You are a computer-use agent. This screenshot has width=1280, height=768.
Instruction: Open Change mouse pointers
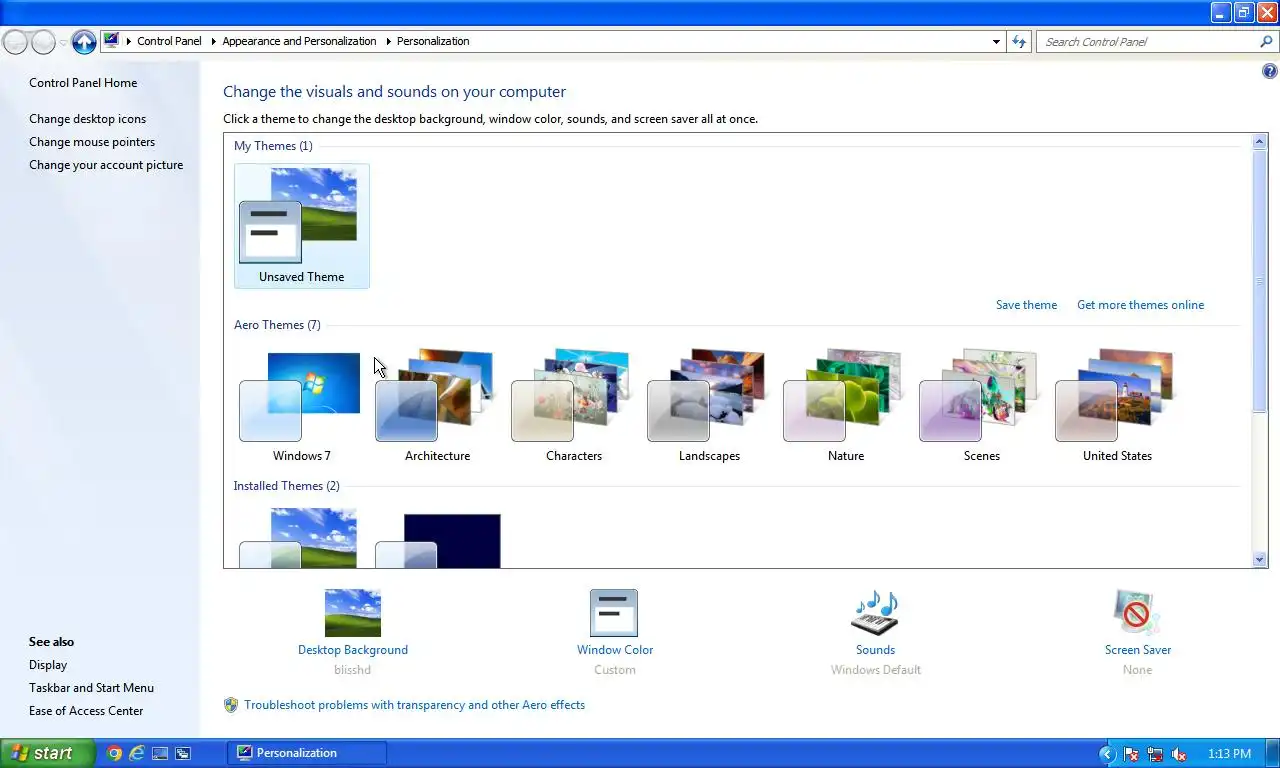92,142
